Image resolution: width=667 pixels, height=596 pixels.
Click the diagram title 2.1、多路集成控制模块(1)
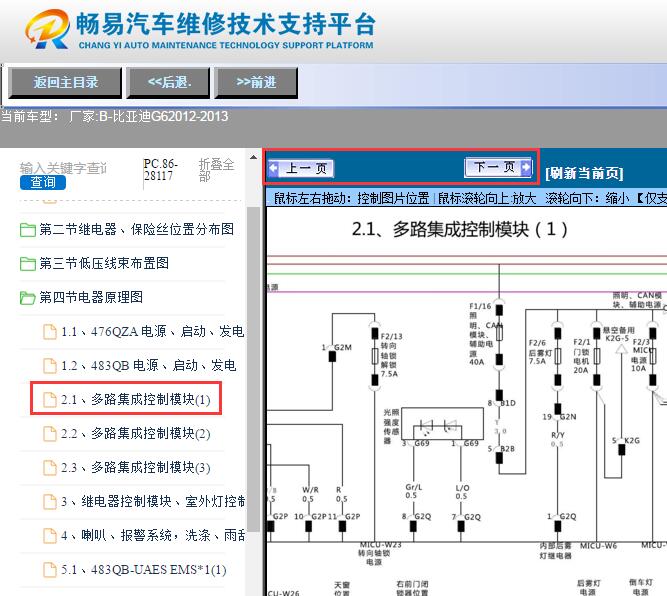click(459, 229)
